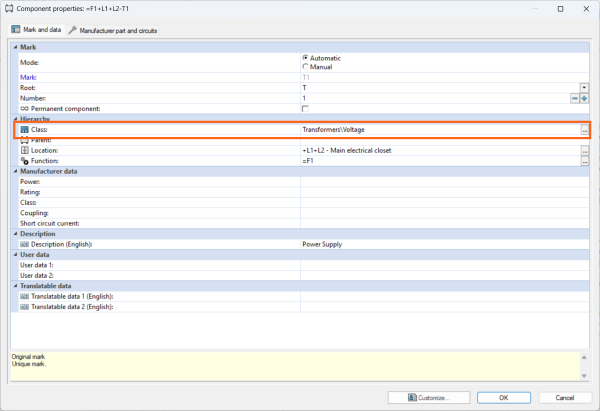
Task: Edit the Manufacturer data Class field
Action: click(x=445, y=202)
